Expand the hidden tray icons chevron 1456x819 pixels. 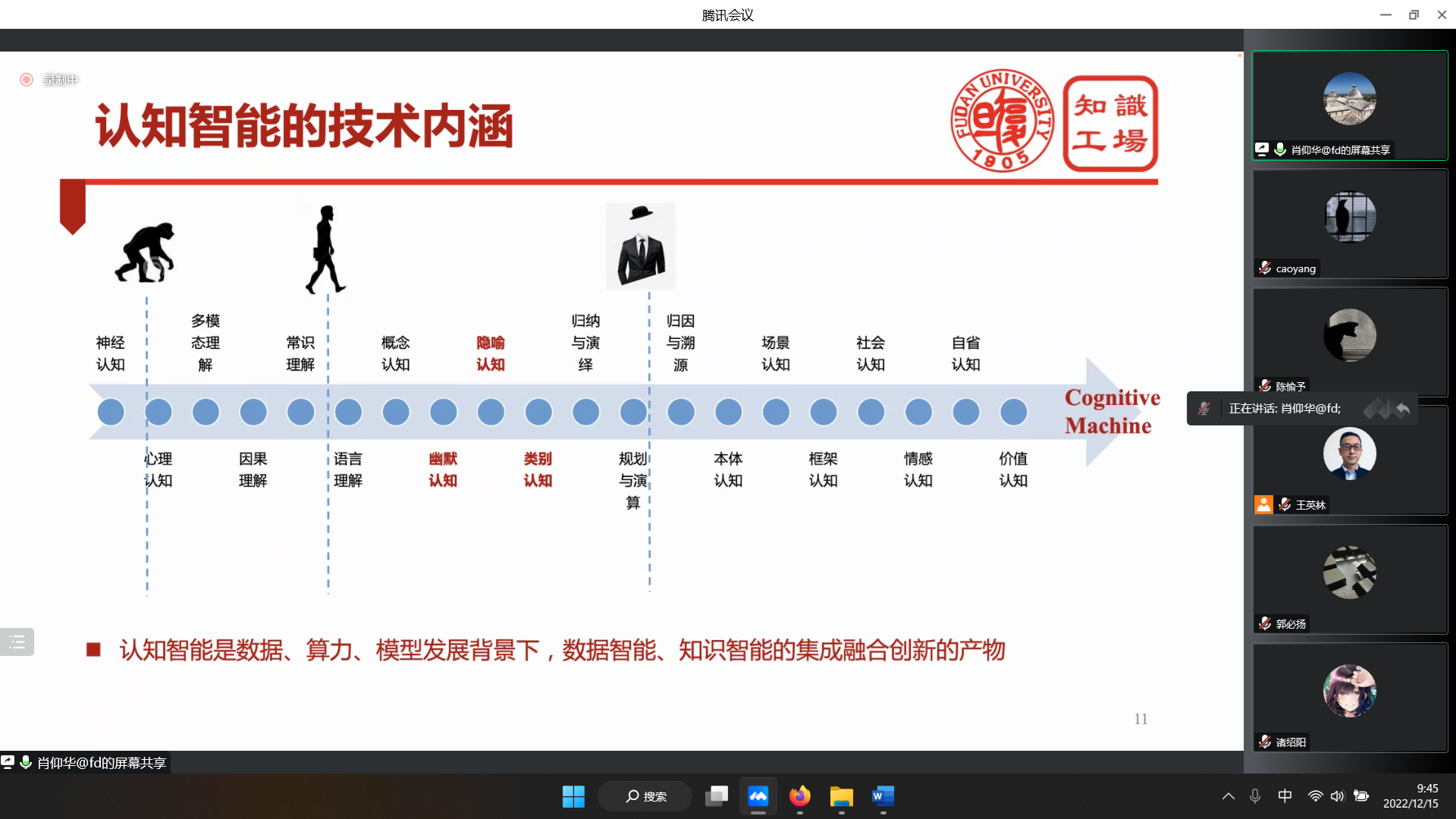1228,796
